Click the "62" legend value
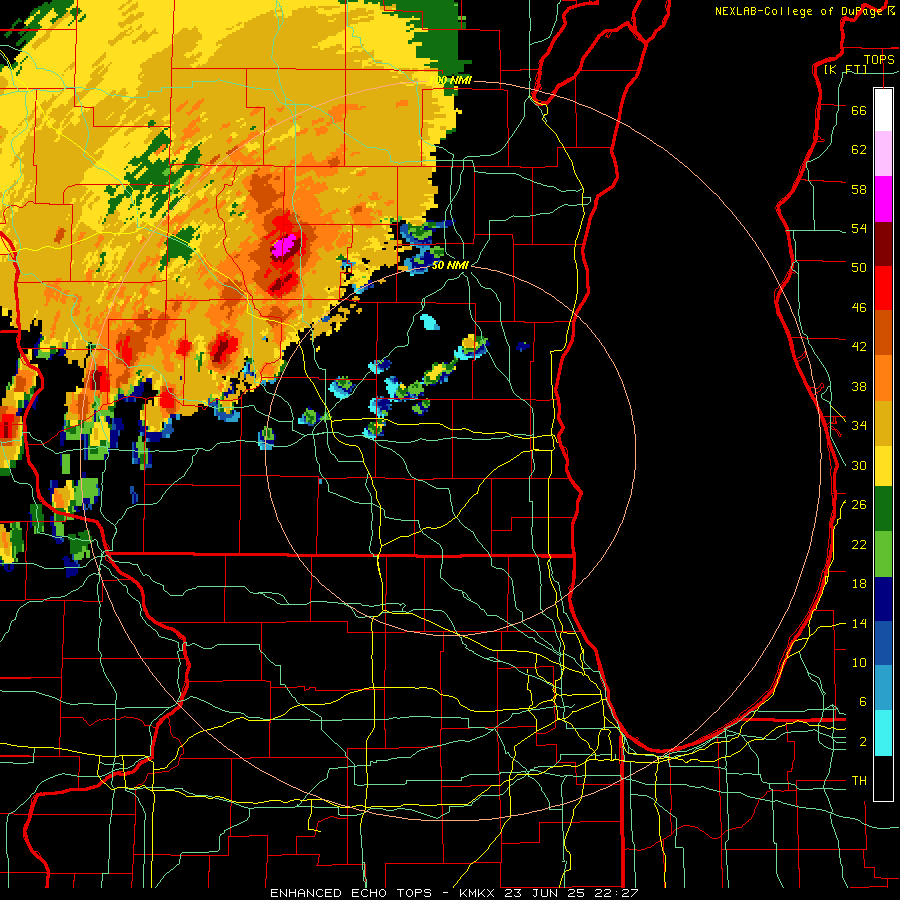 tap(859, 150)
